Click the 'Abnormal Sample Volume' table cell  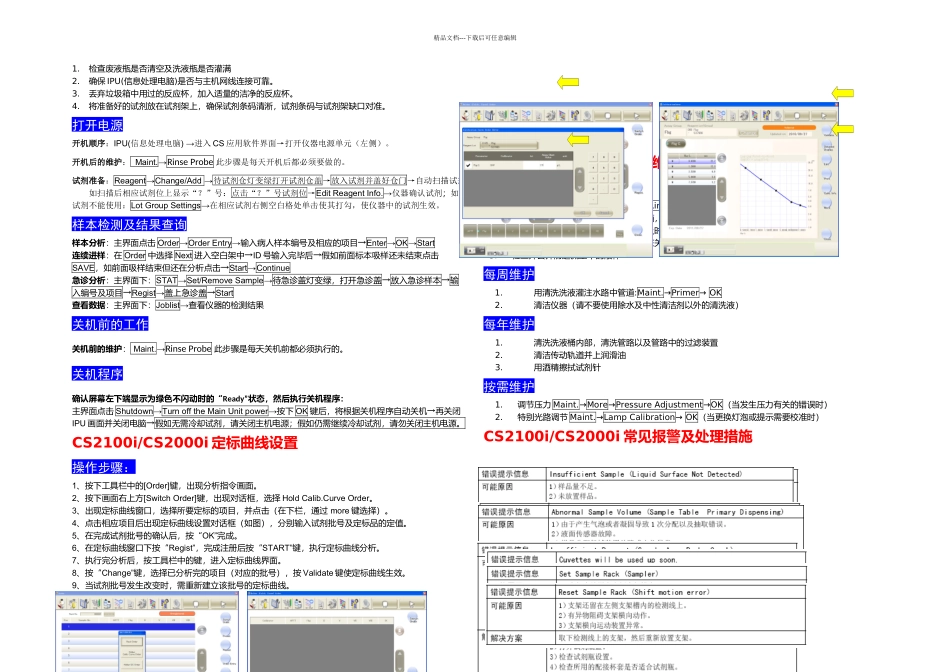pyautogui.click(x=676, y=512)
